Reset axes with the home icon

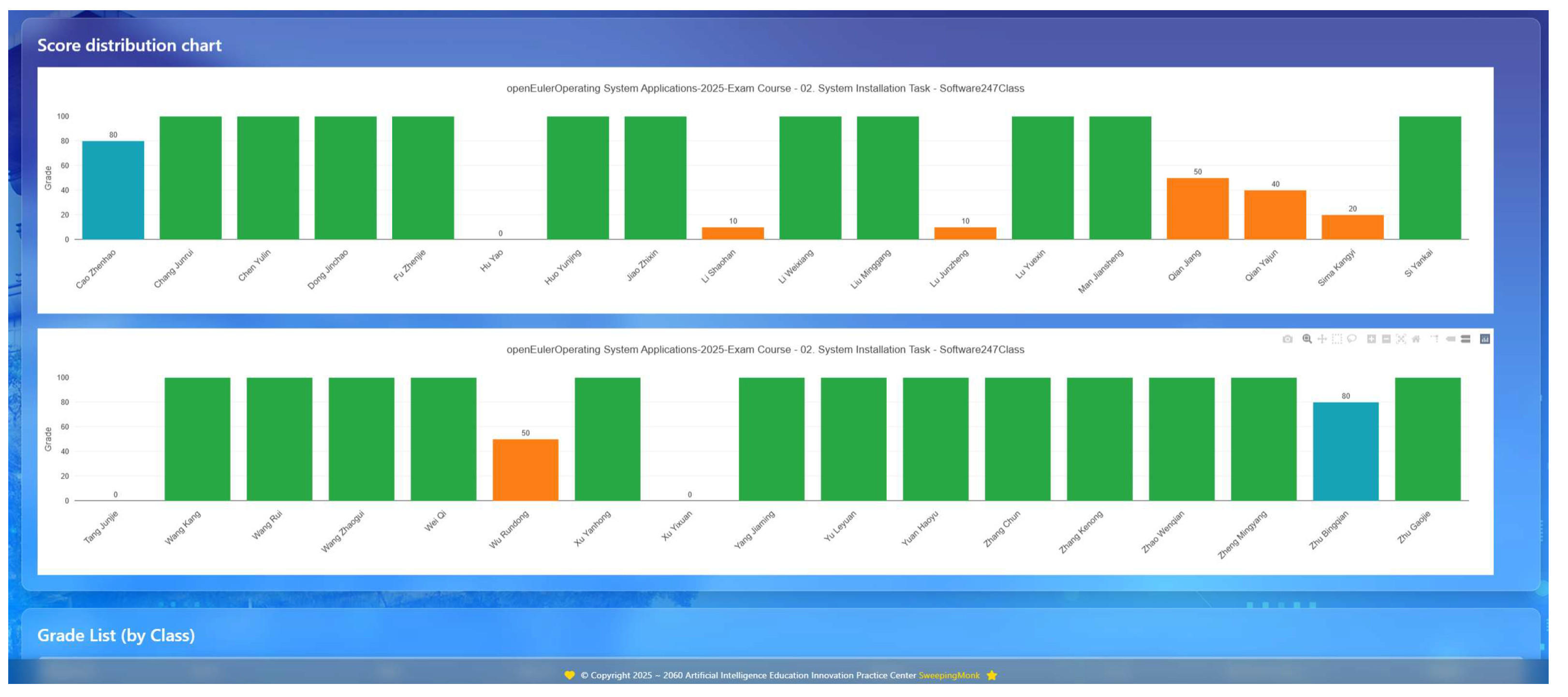1416,339
